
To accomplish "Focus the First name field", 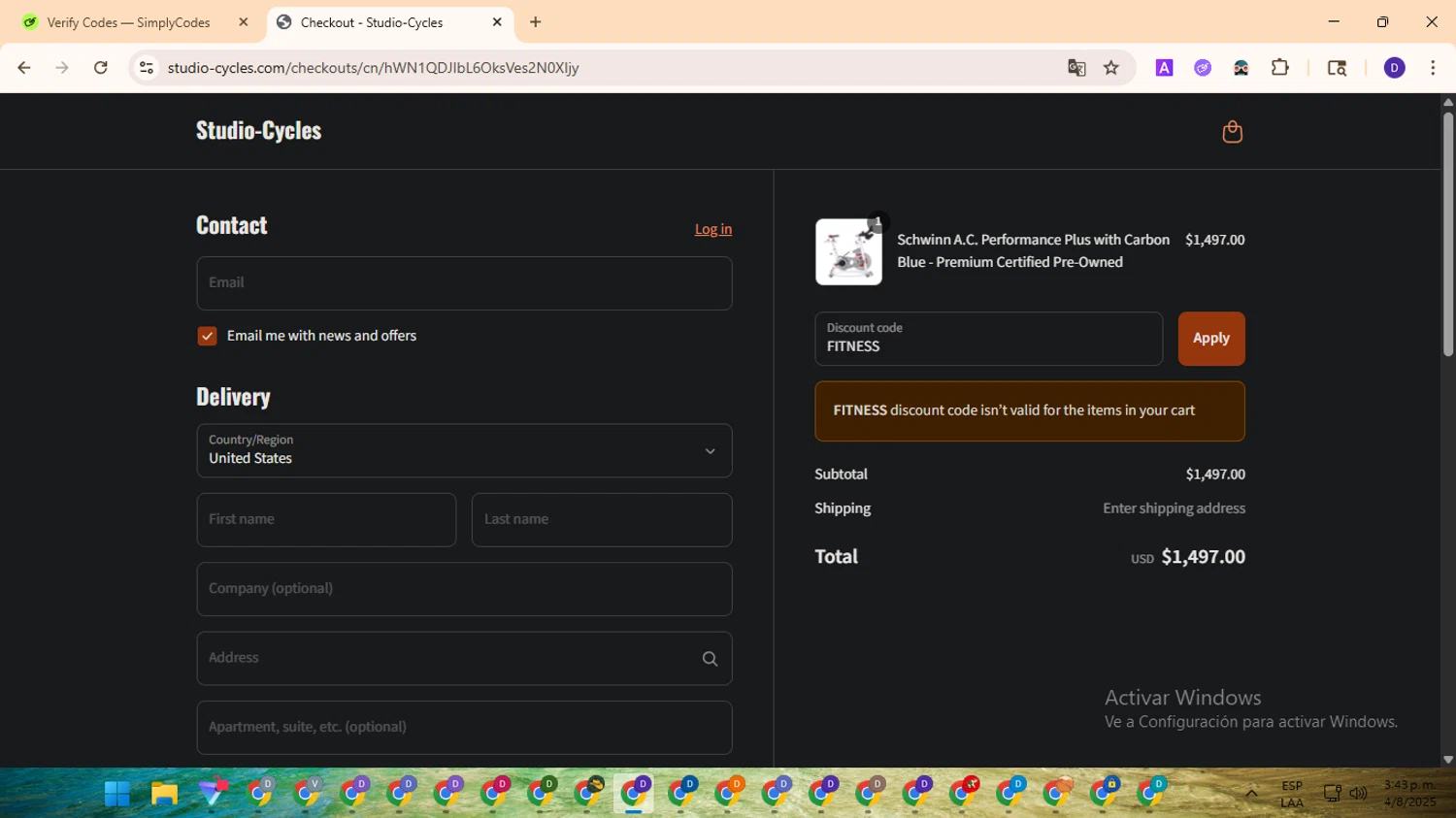I will pyautogui.click(x=326, y=520).
